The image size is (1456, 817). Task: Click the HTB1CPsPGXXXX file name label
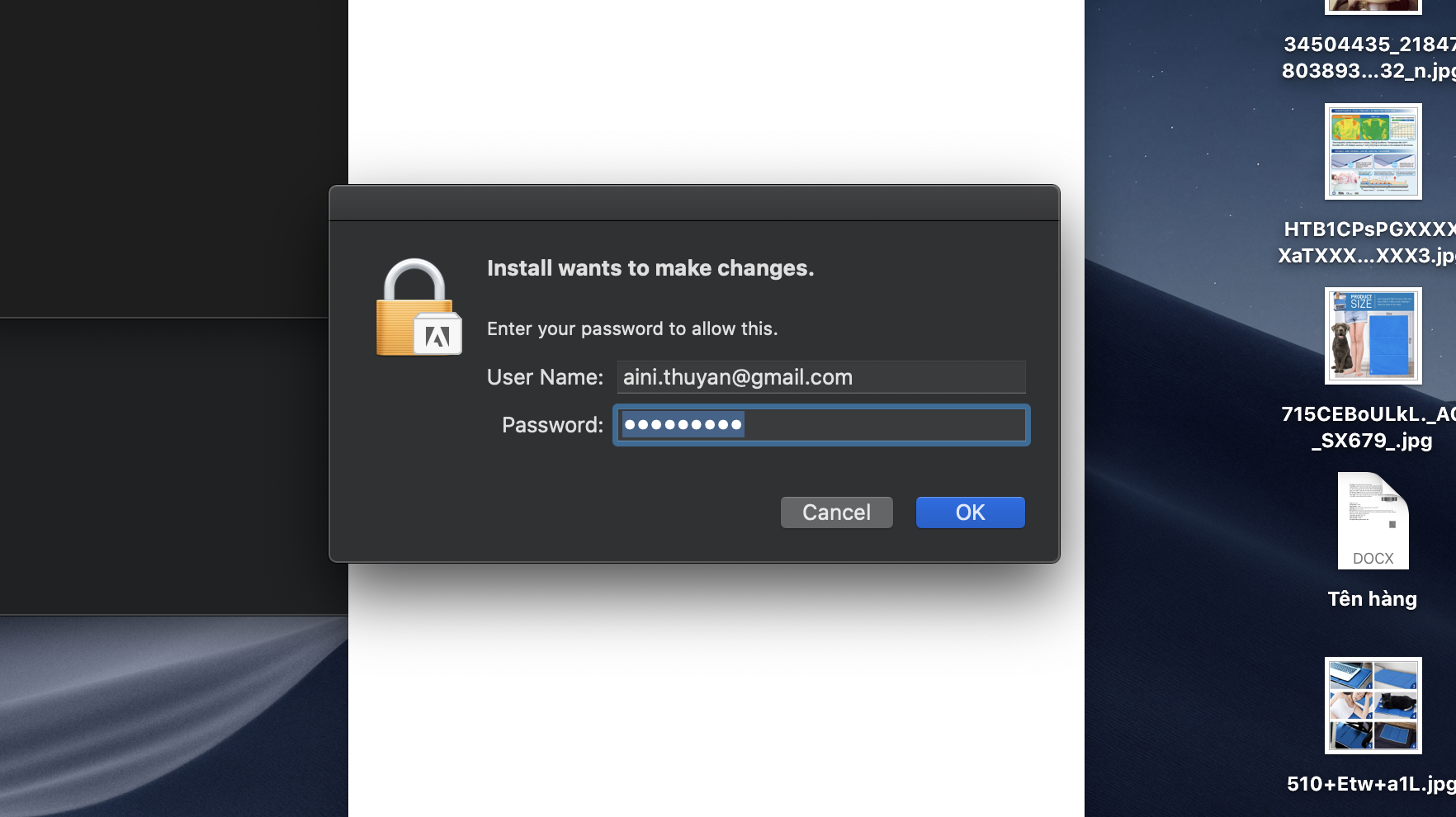point(1368,243)
